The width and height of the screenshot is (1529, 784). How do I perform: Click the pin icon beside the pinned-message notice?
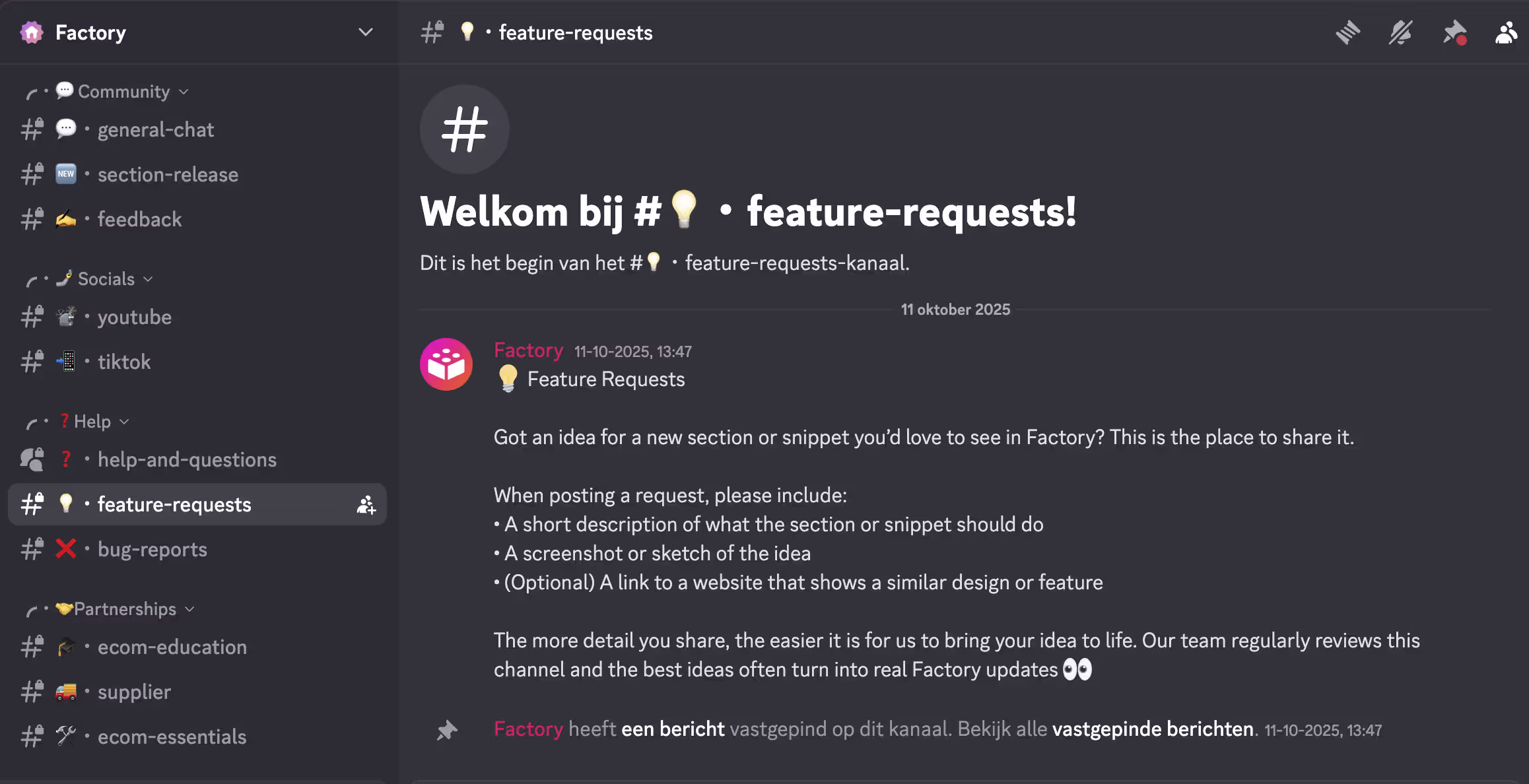tap(446, 731)
